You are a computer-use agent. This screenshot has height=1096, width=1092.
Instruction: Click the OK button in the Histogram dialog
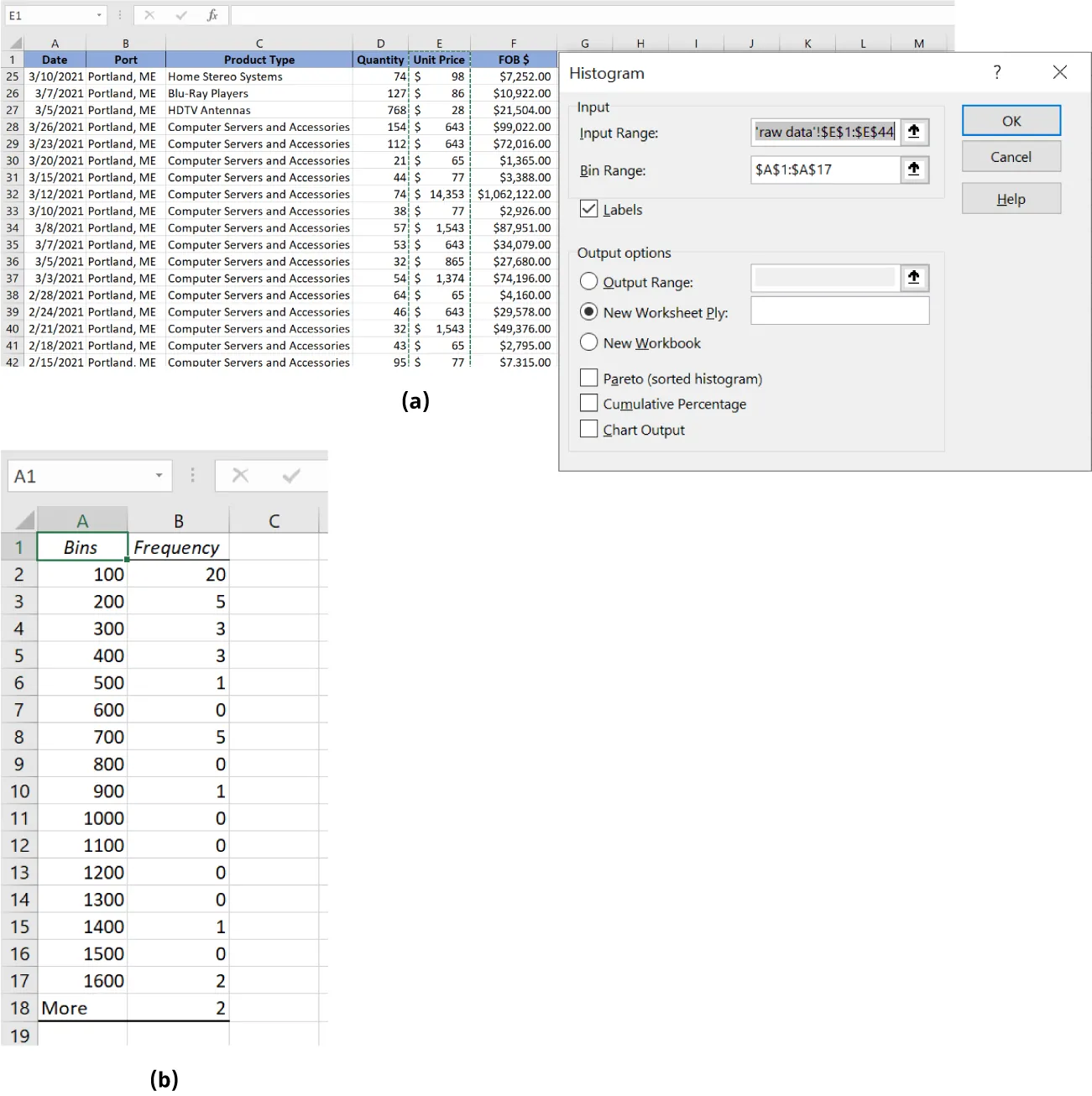click(x=1010, y=120)
